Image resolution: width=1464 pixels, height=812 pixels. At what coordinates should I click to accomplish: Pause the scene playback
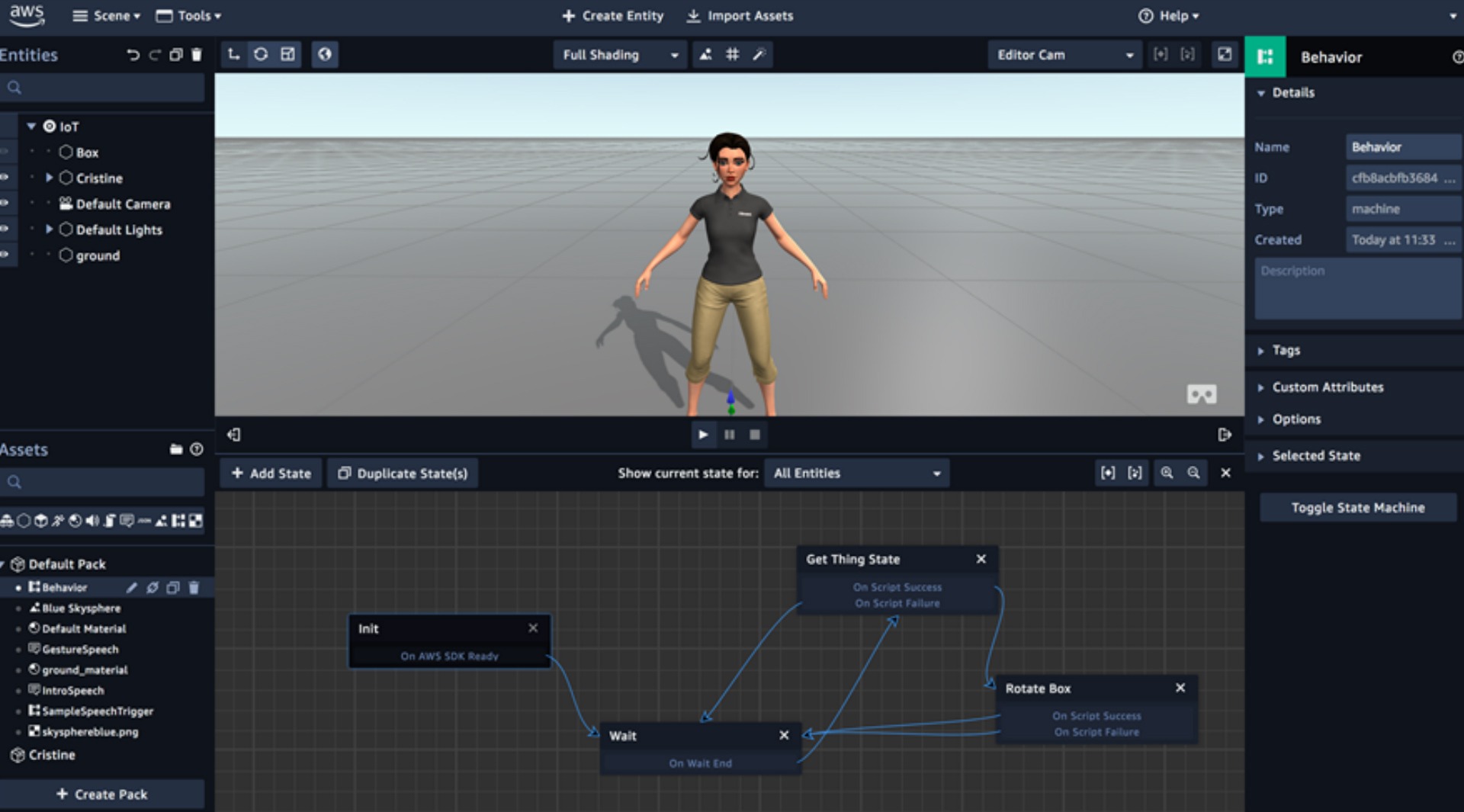(730, 435)
